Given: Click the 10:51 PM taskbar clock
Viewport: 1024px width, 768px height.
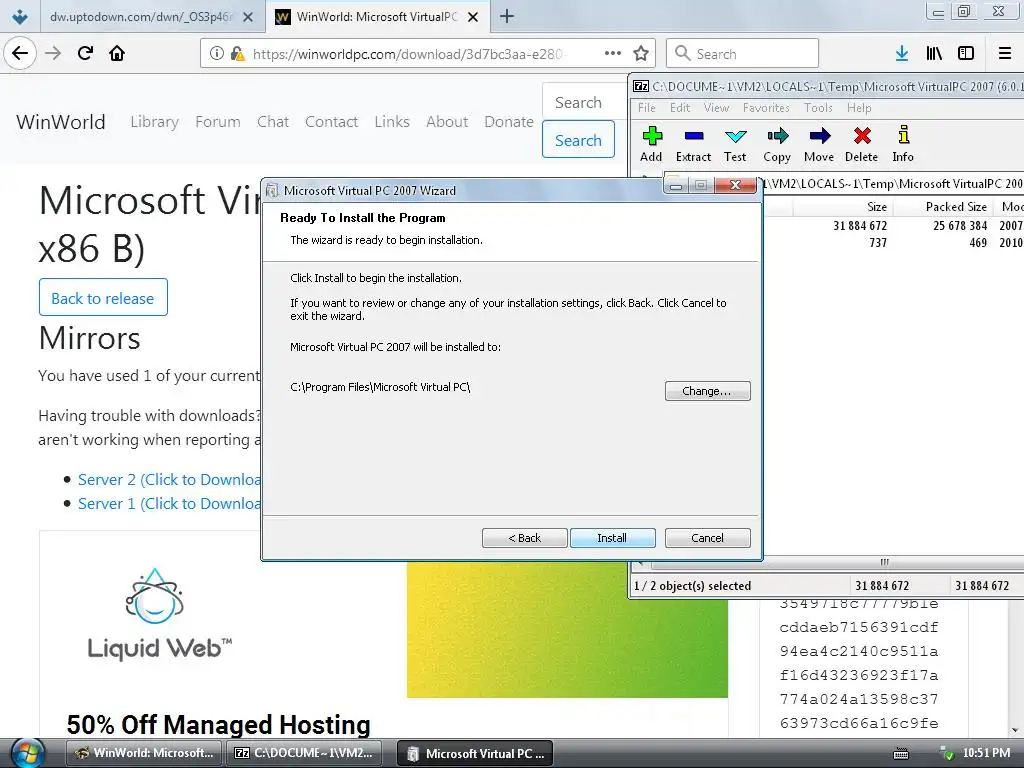Looking at the screenshot, I should coord(986,753).
